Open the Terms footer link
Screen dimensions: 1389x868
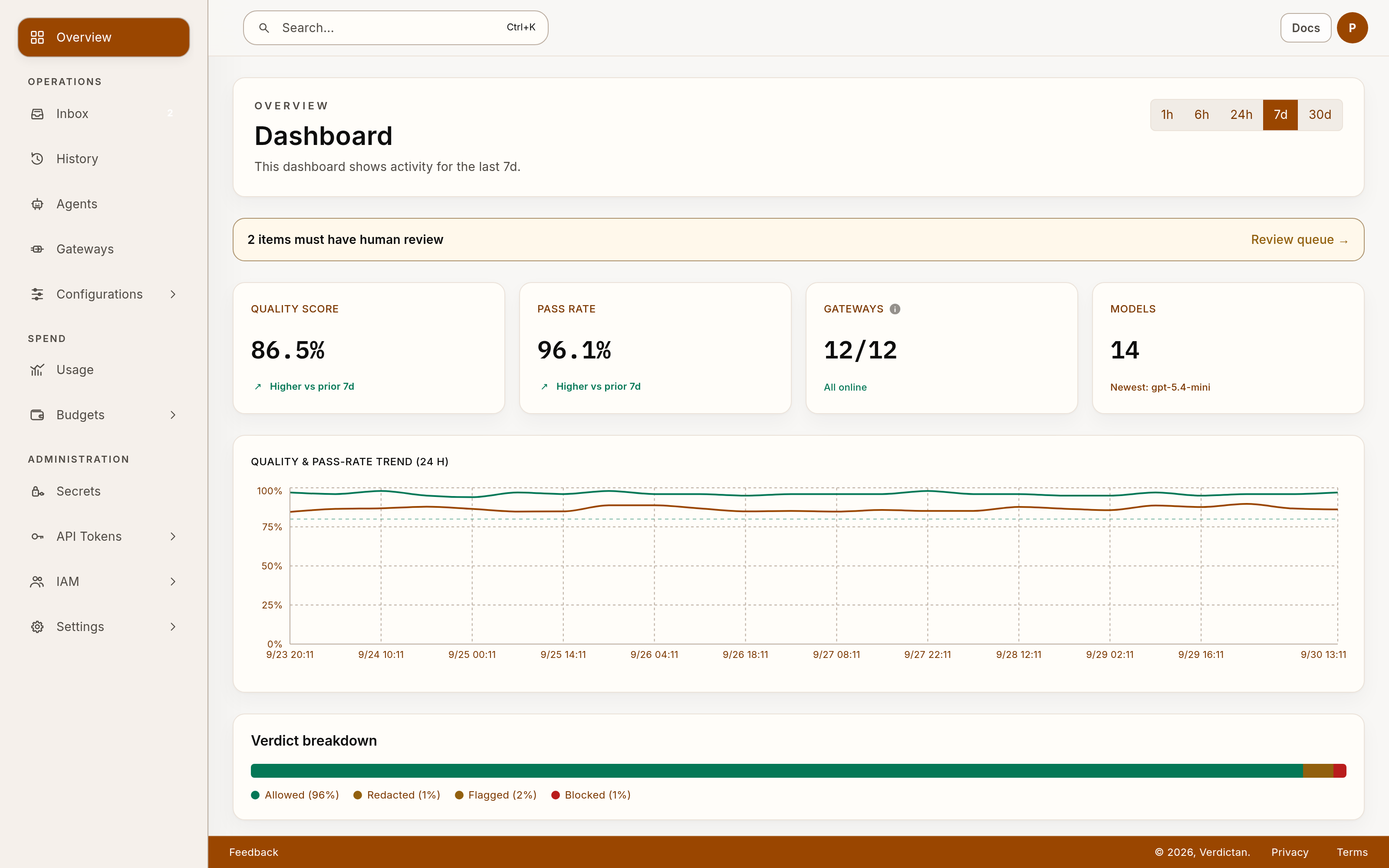click(1352, 852)
